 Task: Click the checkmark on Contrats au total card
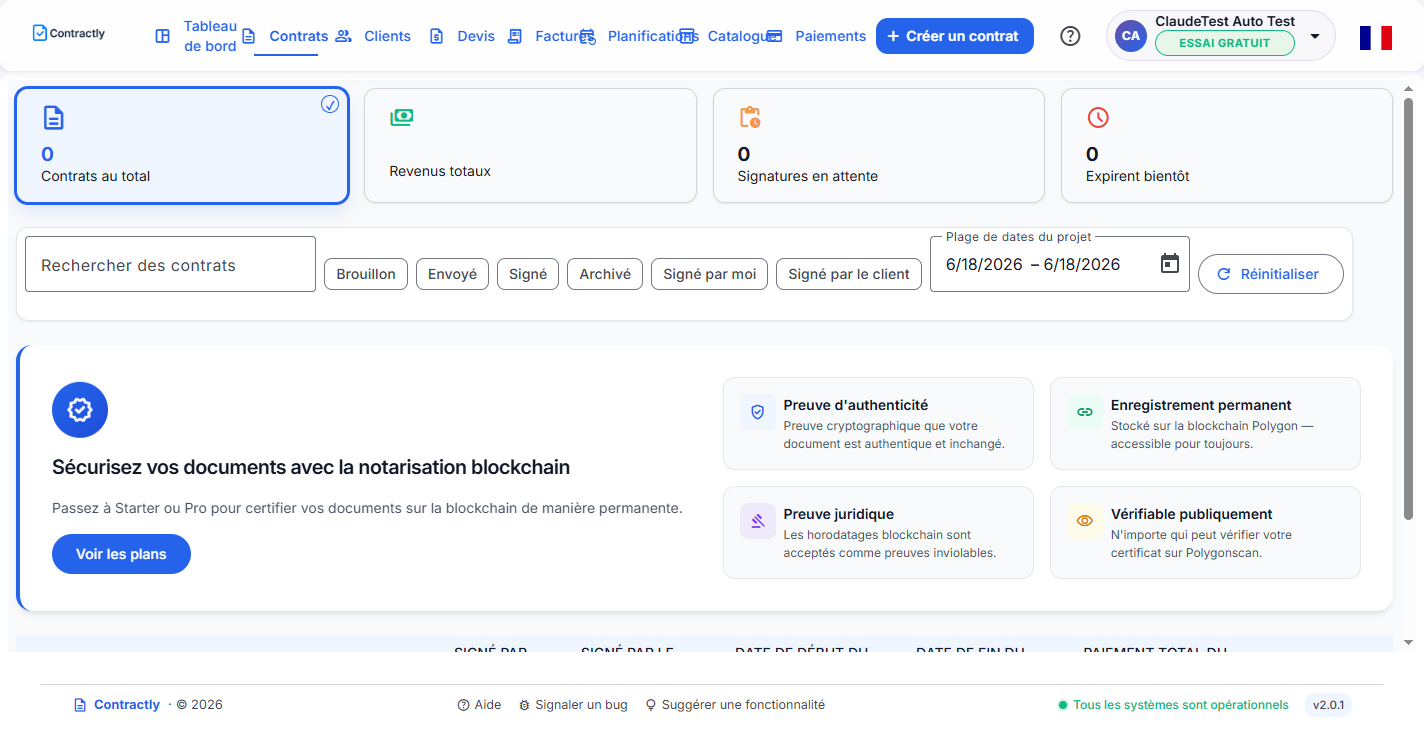(x=330, y=104)
